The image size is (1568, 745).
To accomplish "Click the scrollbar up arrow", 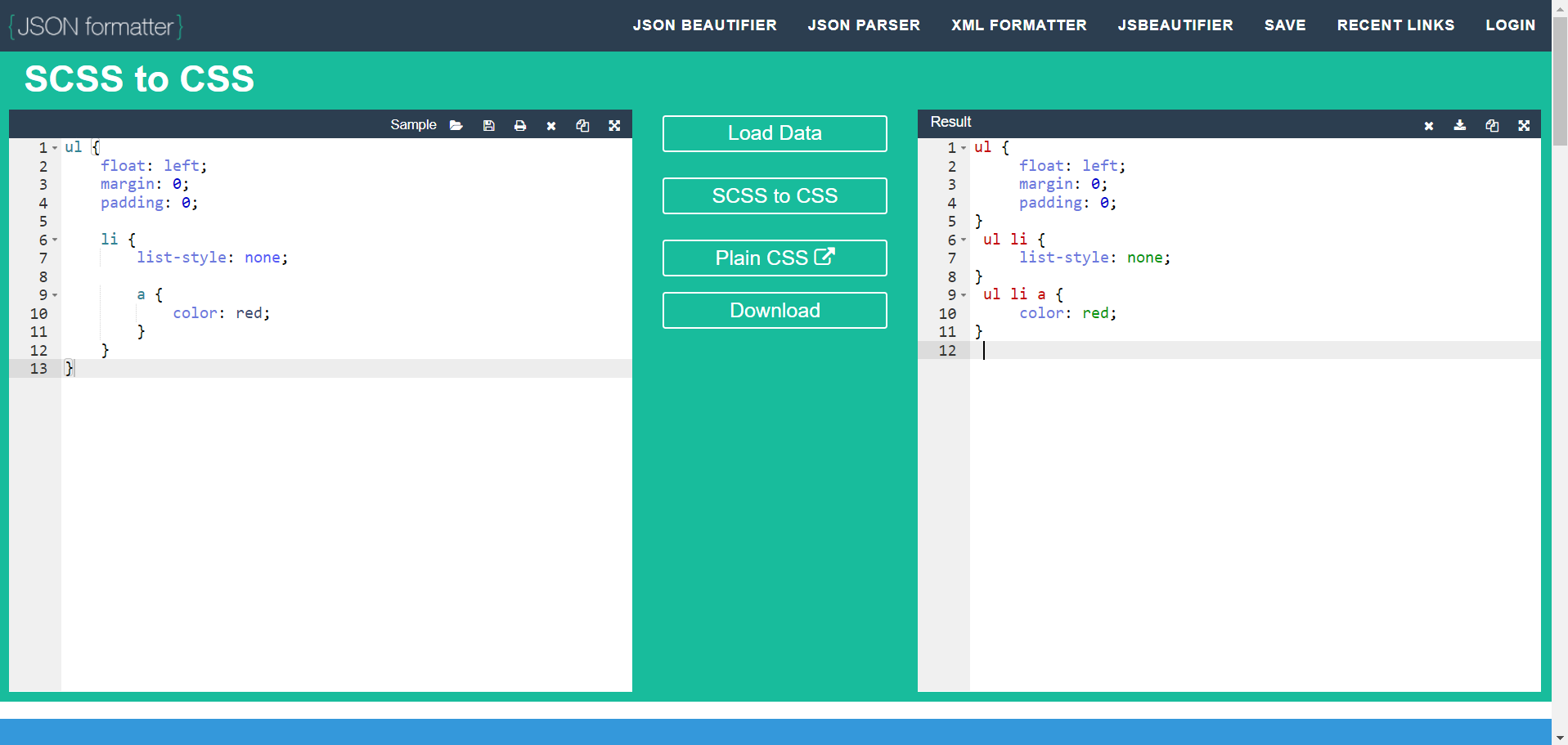I will click(1560, 7).
